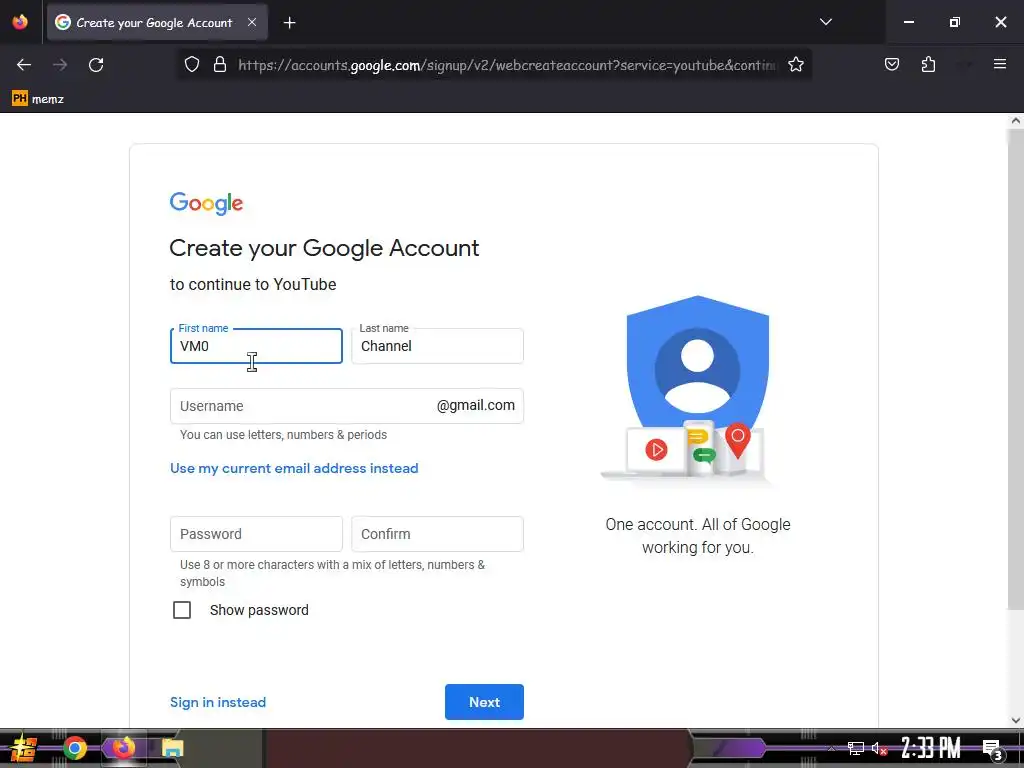The height and width of the screenshot is (768, 1024).
Task: Click into the Username field
Action: click(347, 406)
